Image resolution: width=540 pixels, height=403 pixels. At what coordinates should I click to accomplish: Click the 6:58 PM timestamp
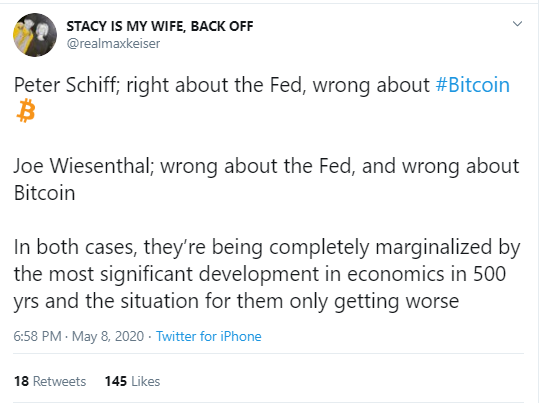click(x=37, y=336)
